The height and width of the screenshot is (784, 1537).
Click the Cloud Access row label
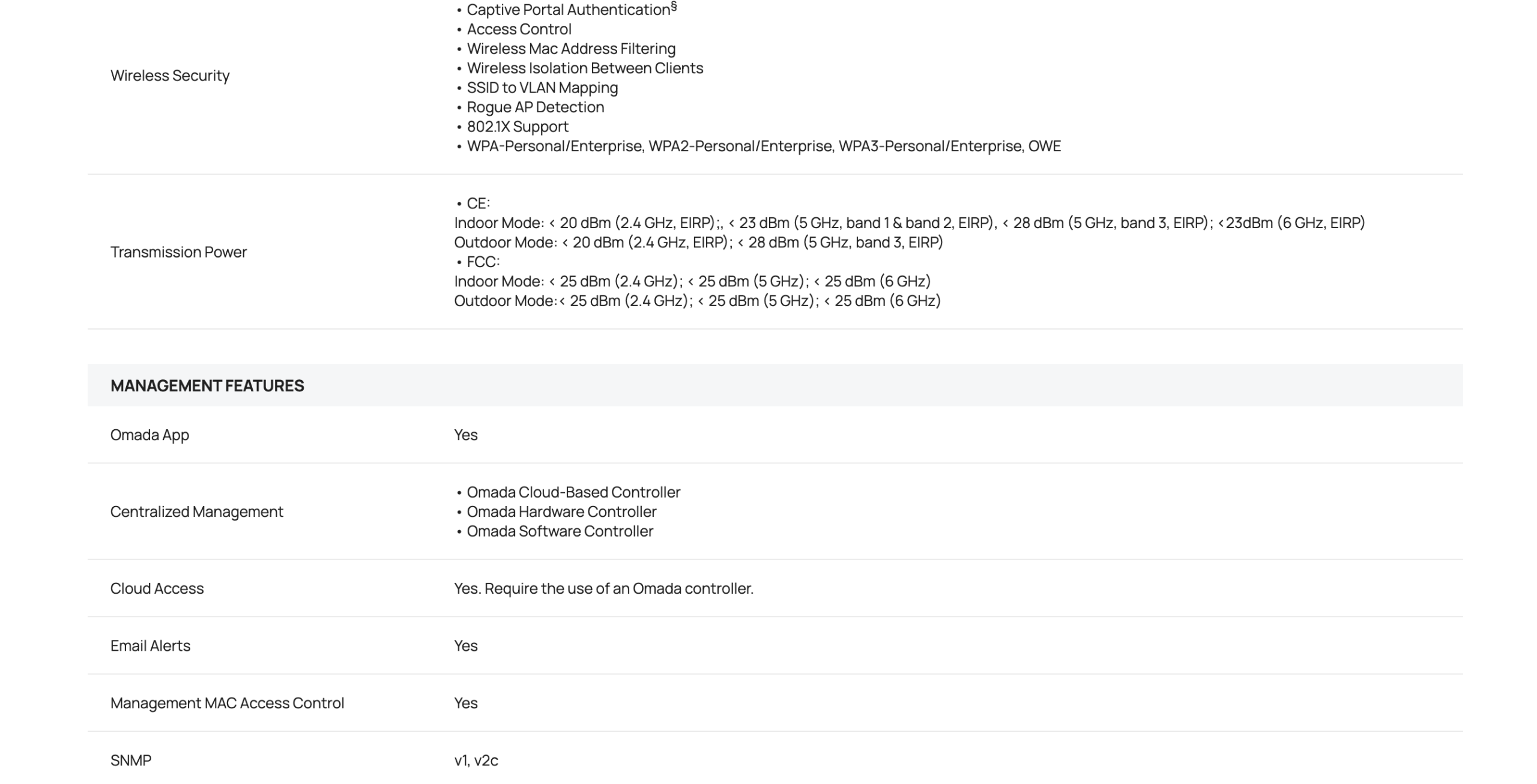[157, 588]
